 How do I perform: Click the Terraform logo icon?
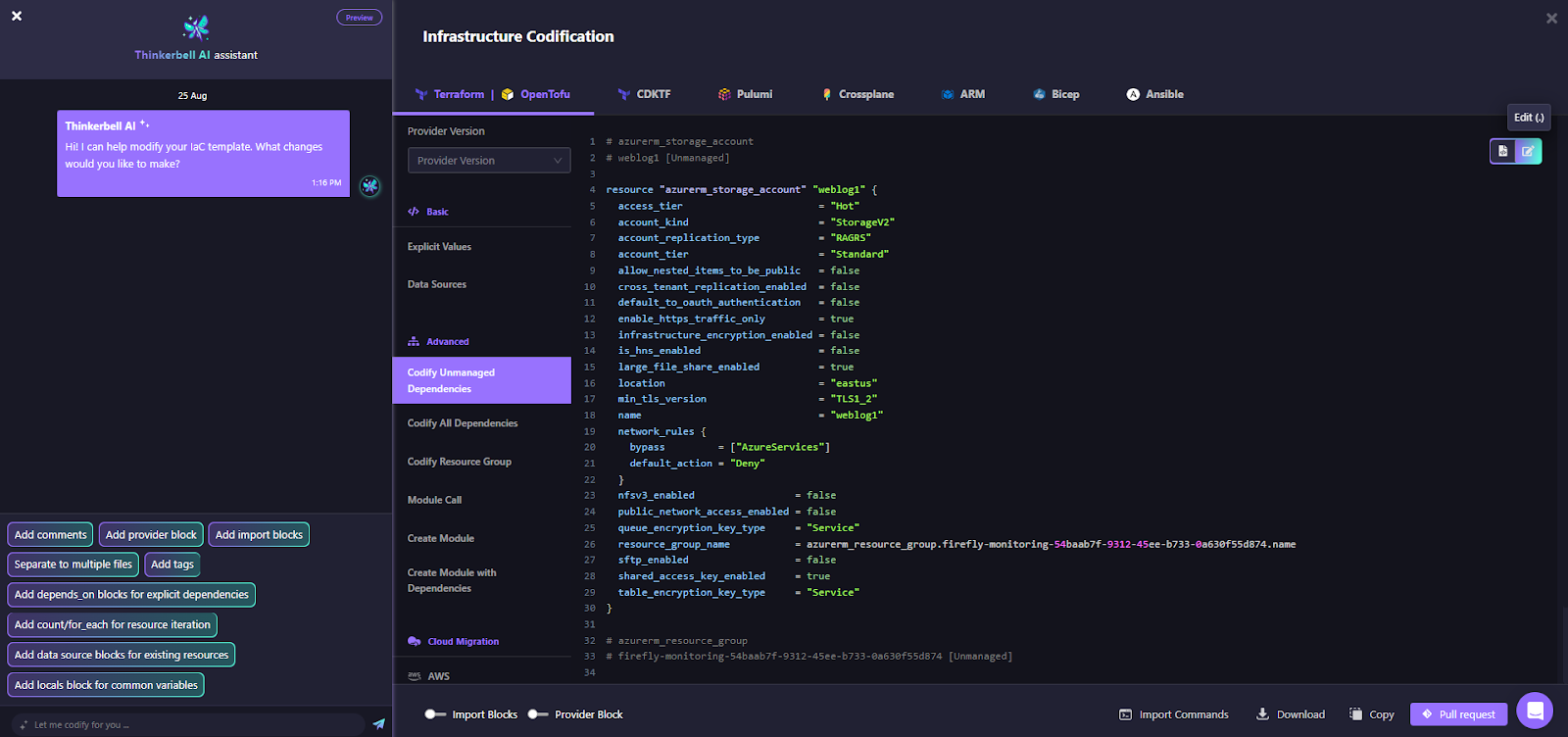pos(421,94)
